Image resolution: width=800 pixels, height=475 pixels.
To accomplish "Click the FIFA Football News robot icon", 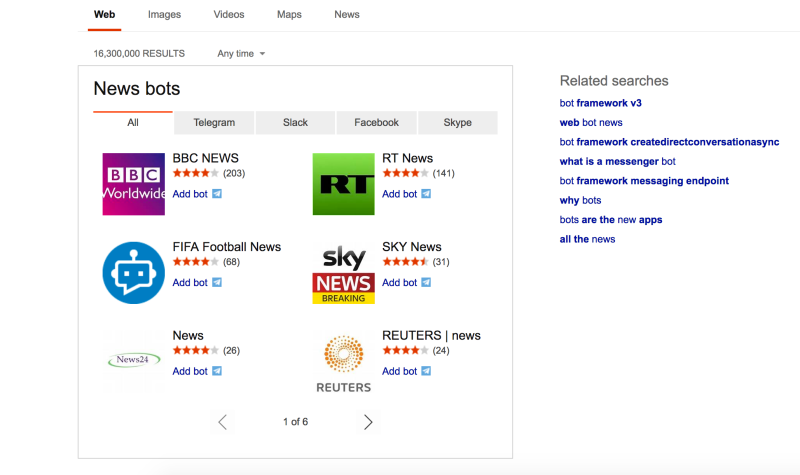I will [x=133, y=272].
